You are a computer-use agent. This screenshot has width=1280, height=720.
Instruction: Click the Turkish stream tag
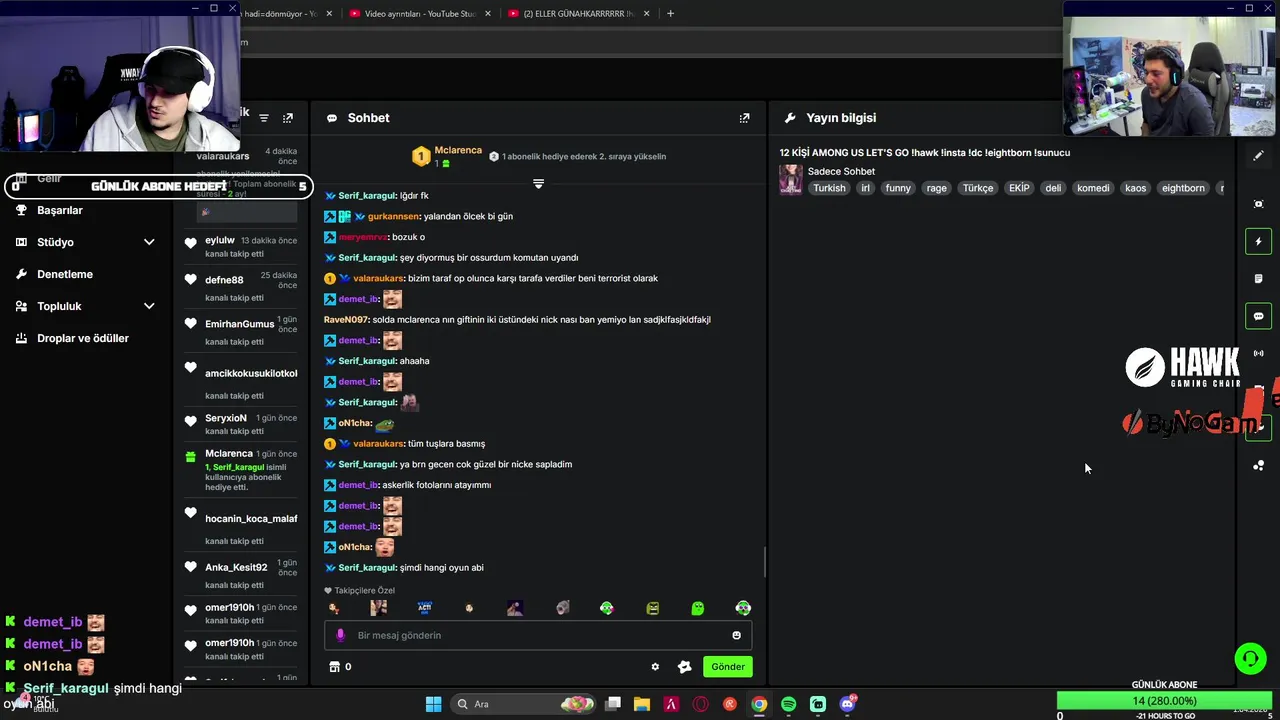(829, 188)
